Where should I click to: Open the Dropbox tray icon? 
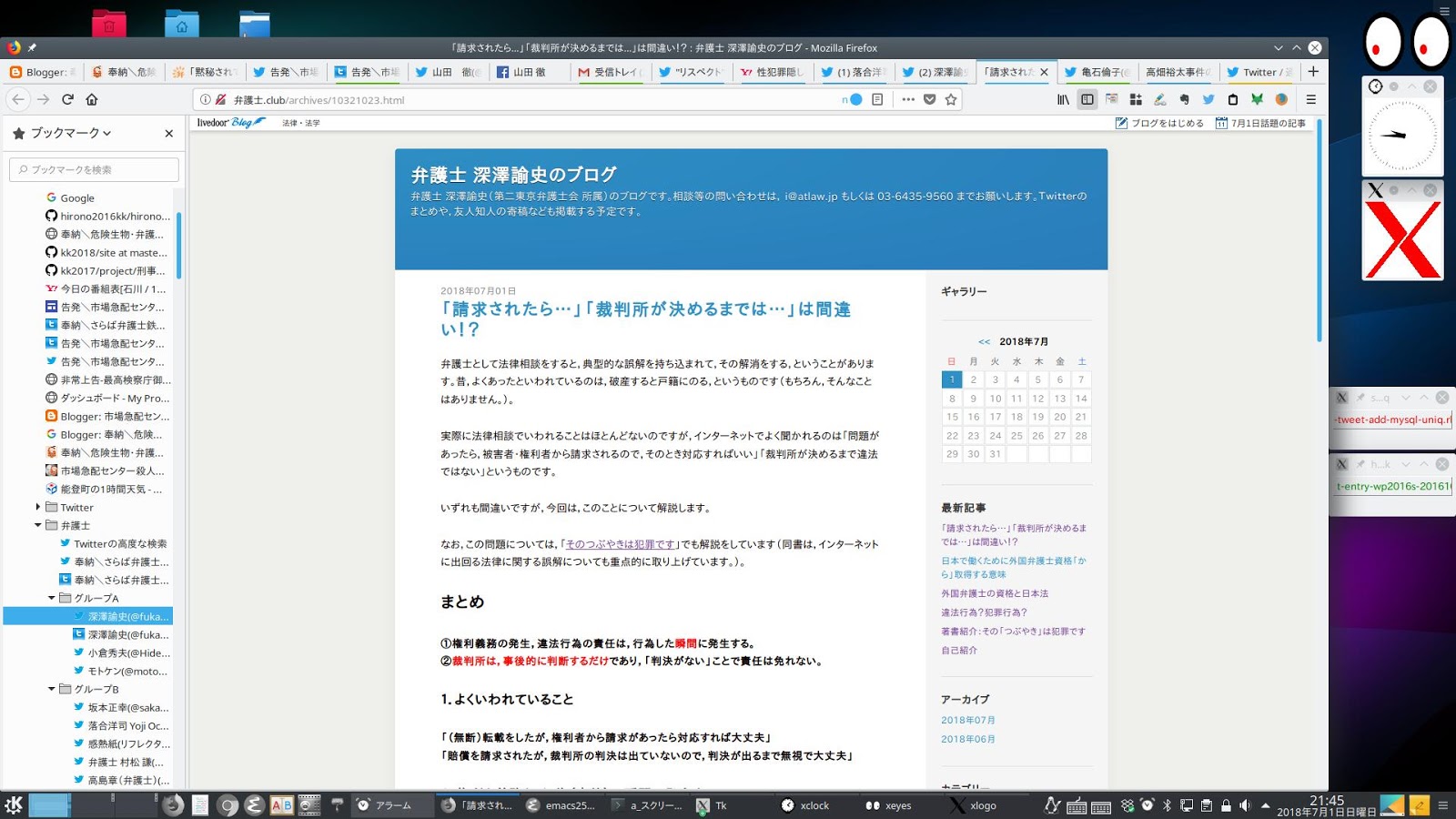click(x=1128, y=805)
